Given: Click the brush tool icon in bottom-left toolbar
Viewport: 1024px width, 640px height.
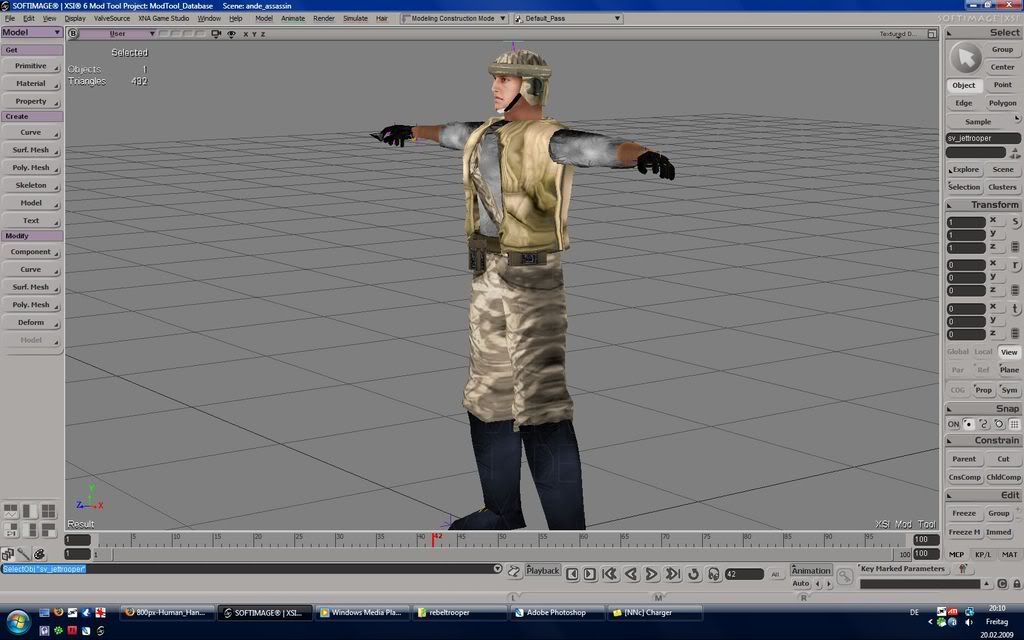Looking at the screenshot, I should 24,554.
